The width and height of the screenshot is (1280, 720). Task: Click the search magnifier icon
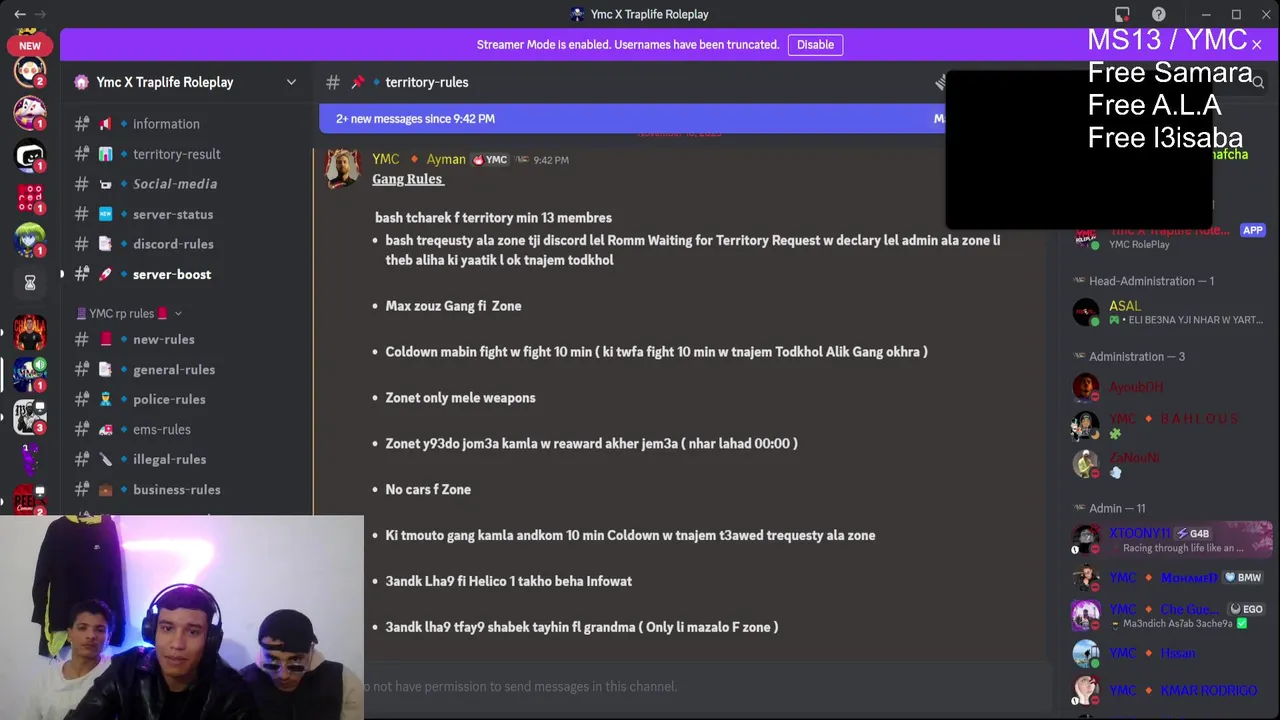(x=1258, y=83)
